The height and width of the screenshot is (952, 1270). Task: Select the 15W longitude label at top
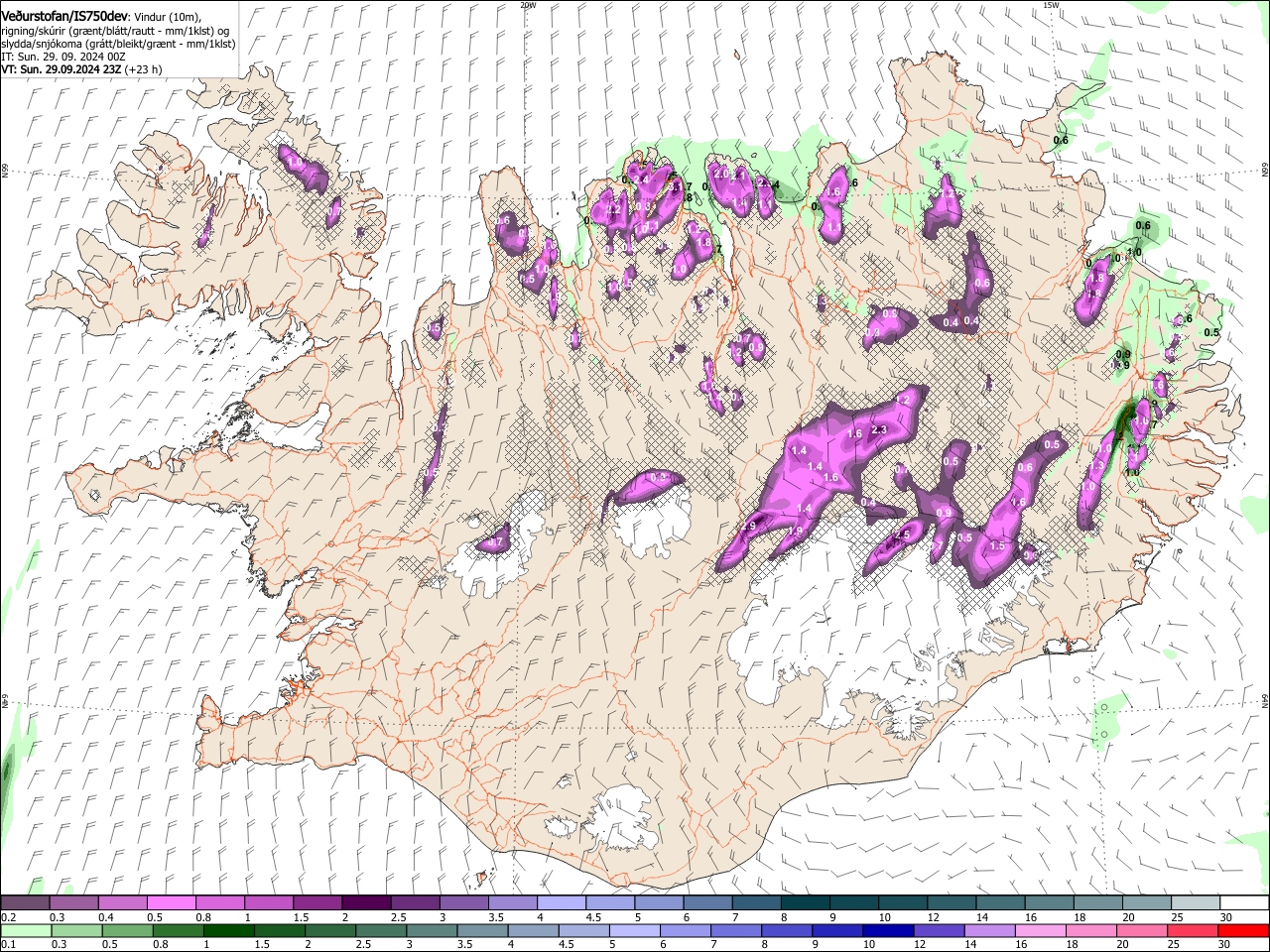coord(1052,5)
